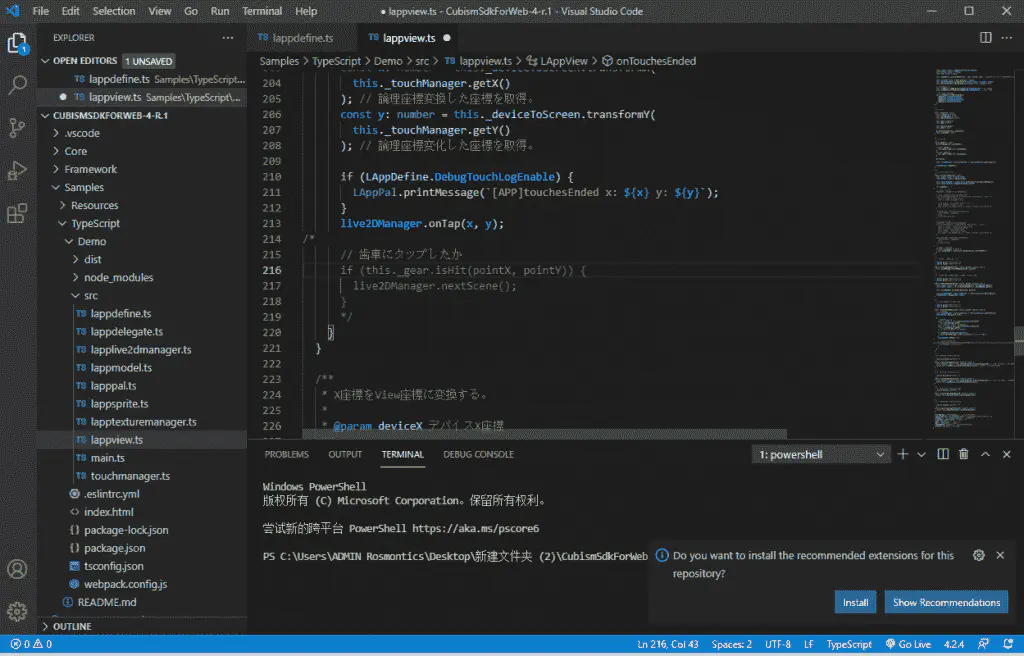Open the File menu
The height and width of the screenshot is (656, 1024).
(x=40, y=11)
